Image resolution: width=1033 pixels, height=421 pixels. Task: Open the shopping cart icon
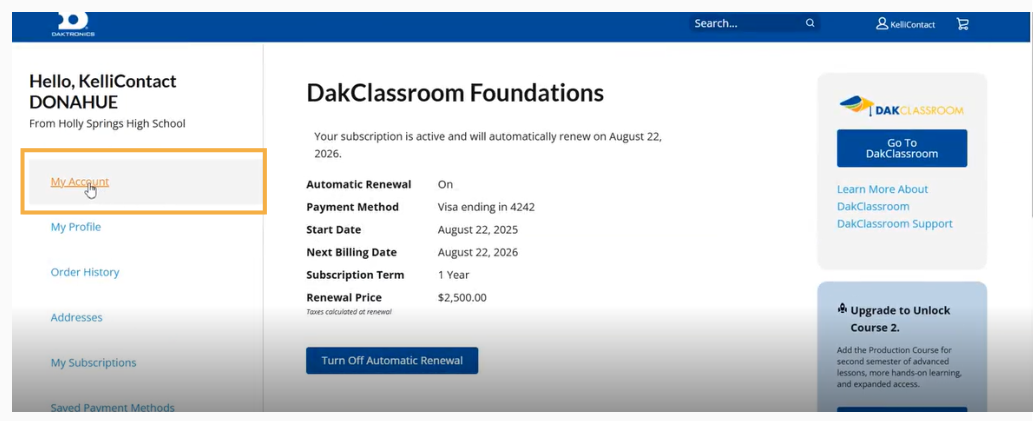click(x=962, y=24)
